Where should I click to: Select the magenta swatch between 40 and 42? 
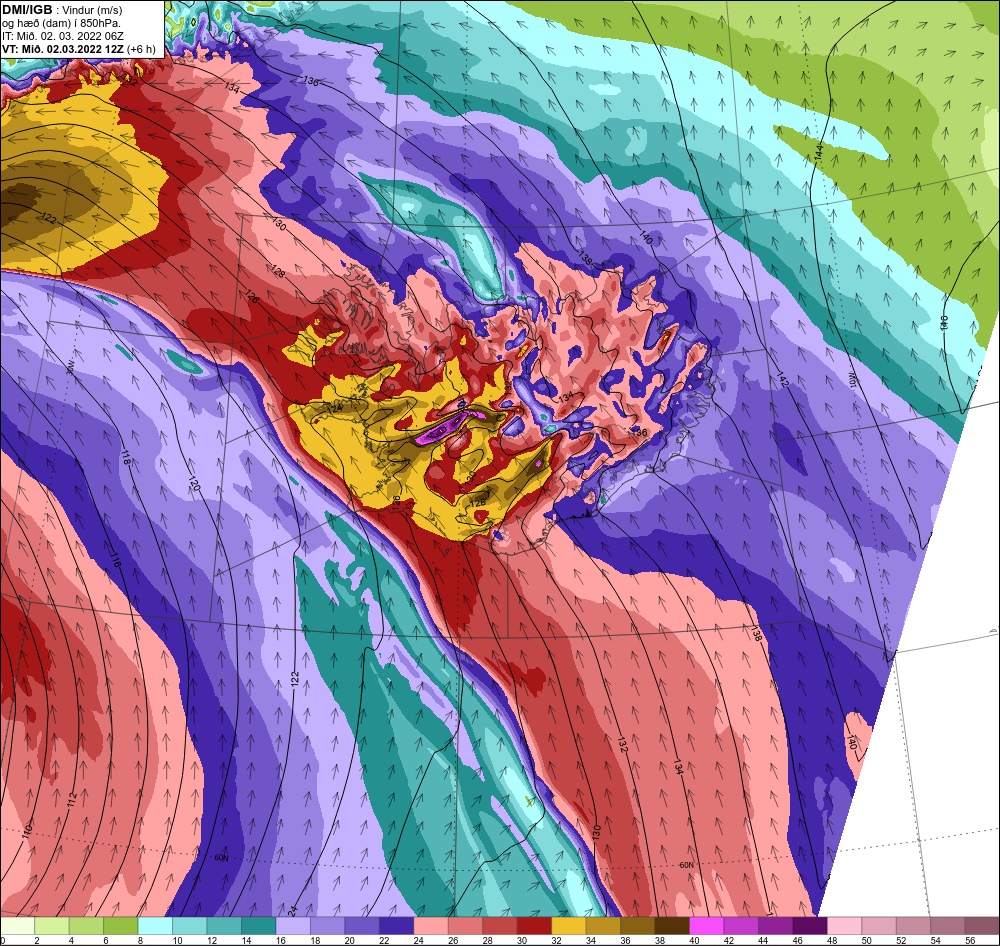click(x=707, y=926)
